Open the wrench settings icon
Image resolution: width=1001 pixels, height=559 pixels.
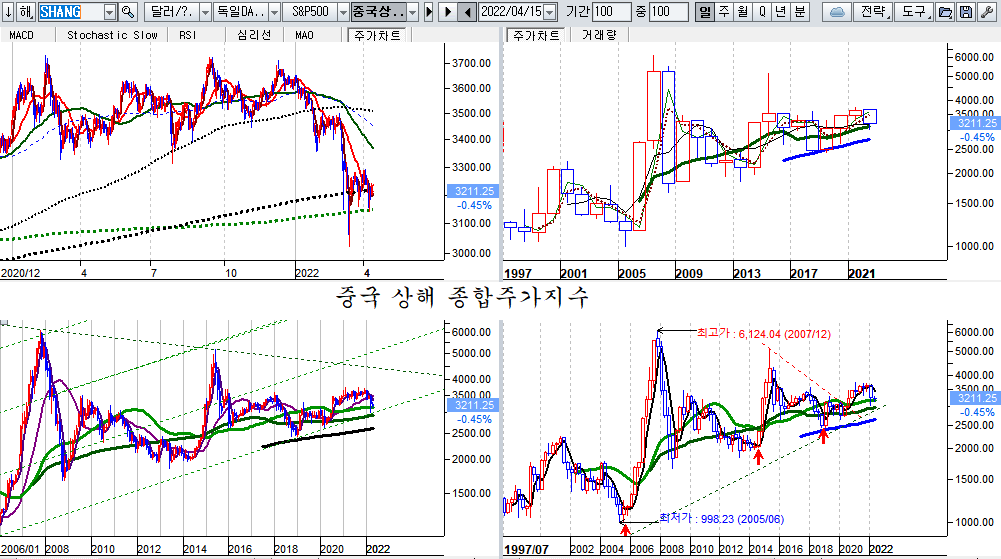click(985, 12)
